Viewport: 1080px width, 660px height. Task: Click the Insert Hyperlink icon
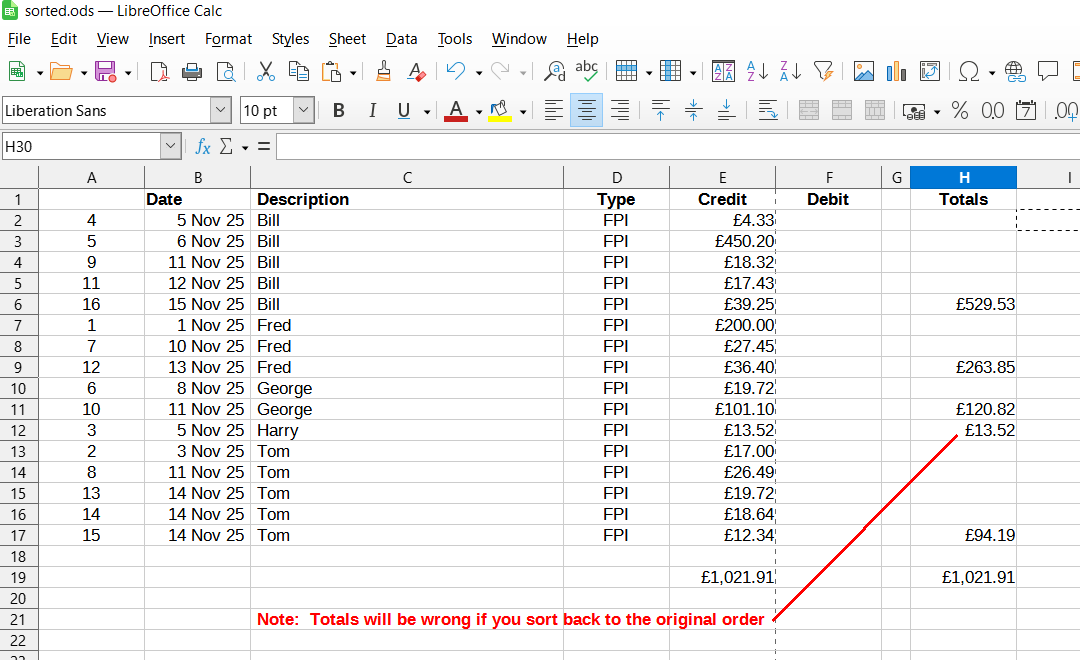point(1015,71)
